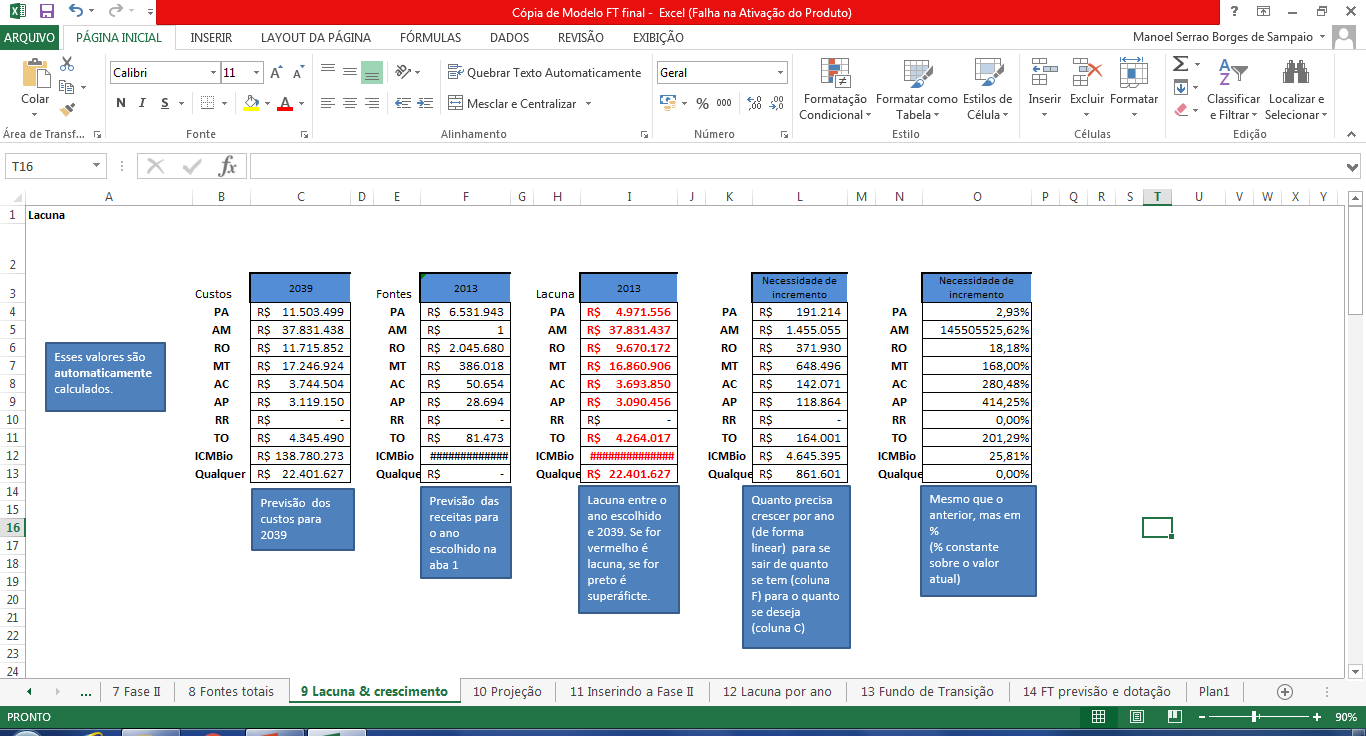This screenshot has height=736, width=1366.
Task: Open sheet tab 8 Fontes totais
Action: (x=231, y=691)
